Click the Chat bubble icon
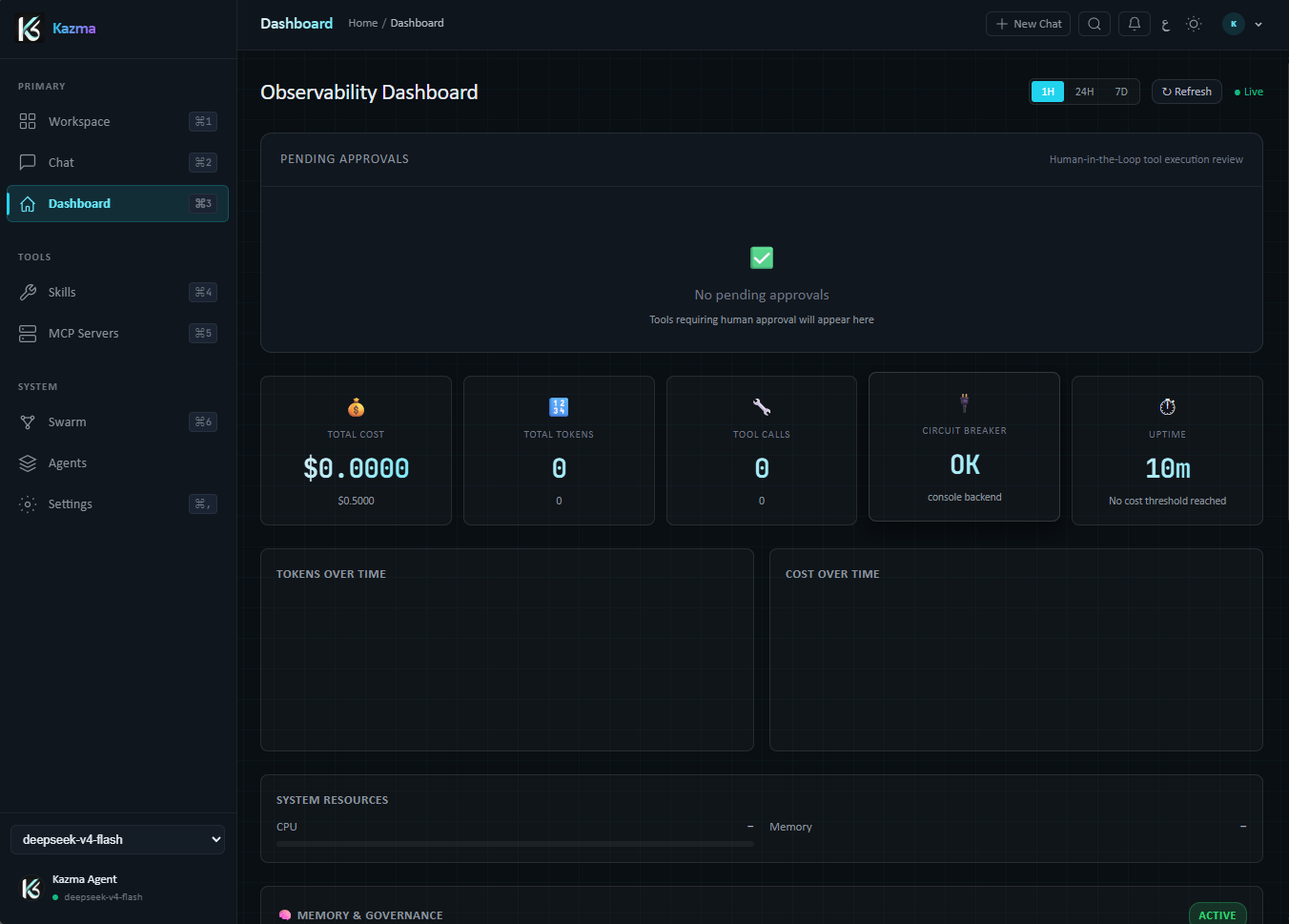This screenshot has height=924, width=1289. click(x=28, y=162)
